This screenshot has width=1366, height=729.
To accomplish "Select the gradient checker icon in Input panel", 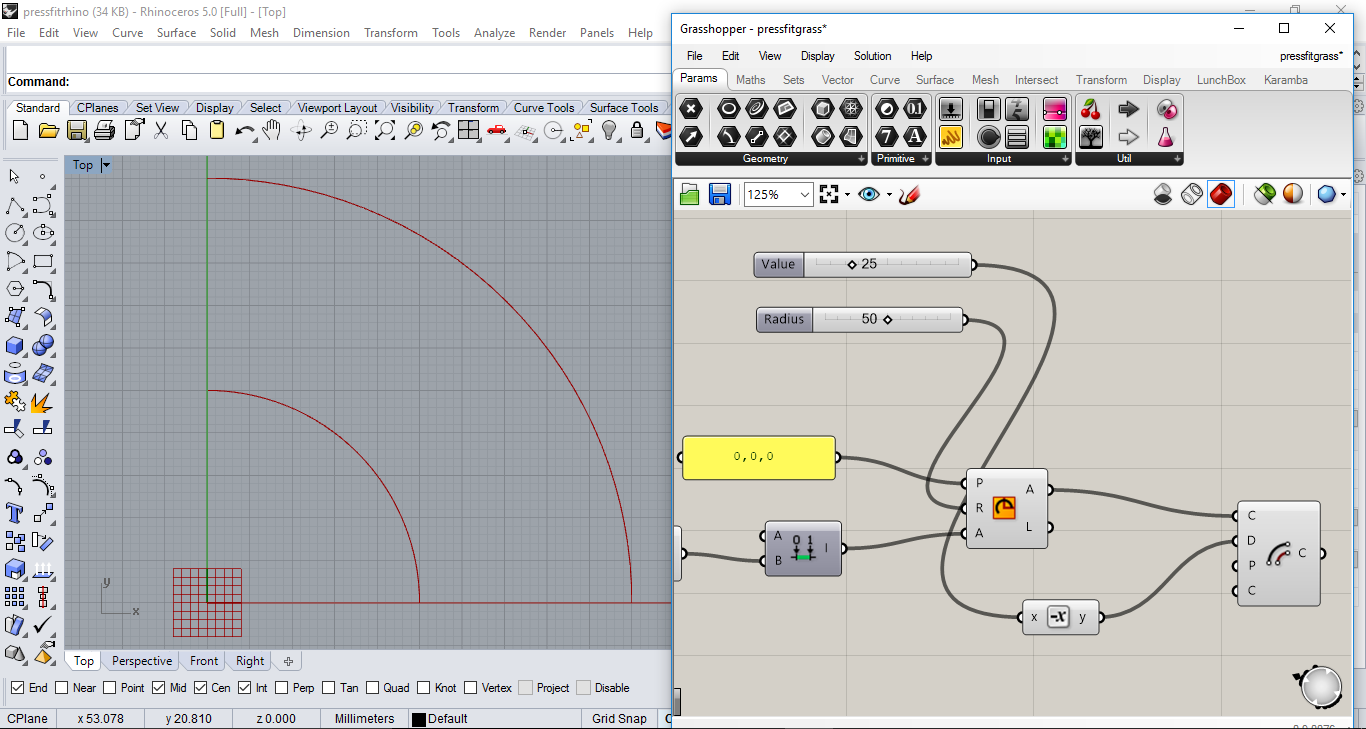I will tap(1055, 136).
